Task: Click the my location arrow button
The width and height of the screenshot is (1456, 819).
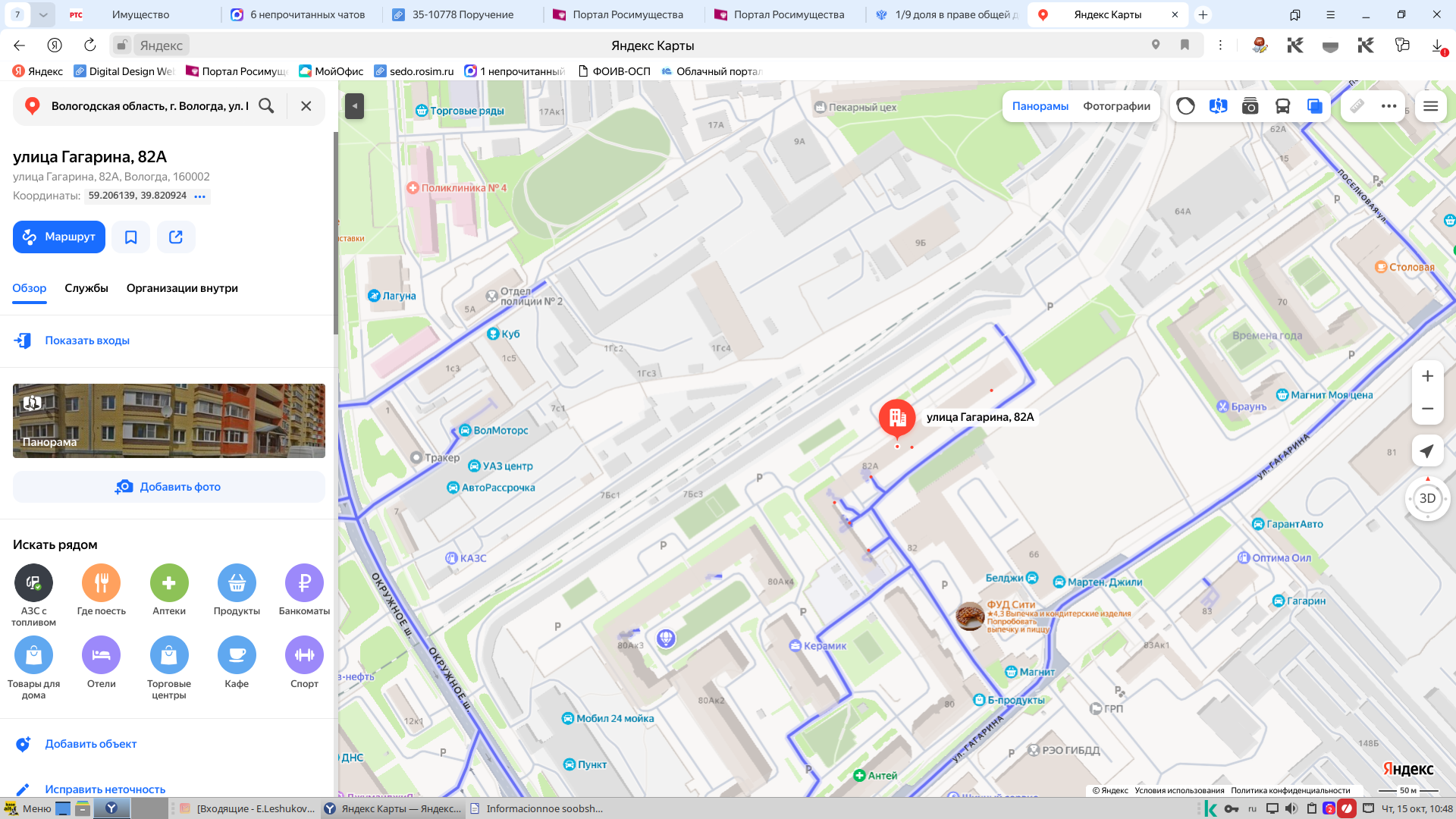Action: tap(1427, 451)
